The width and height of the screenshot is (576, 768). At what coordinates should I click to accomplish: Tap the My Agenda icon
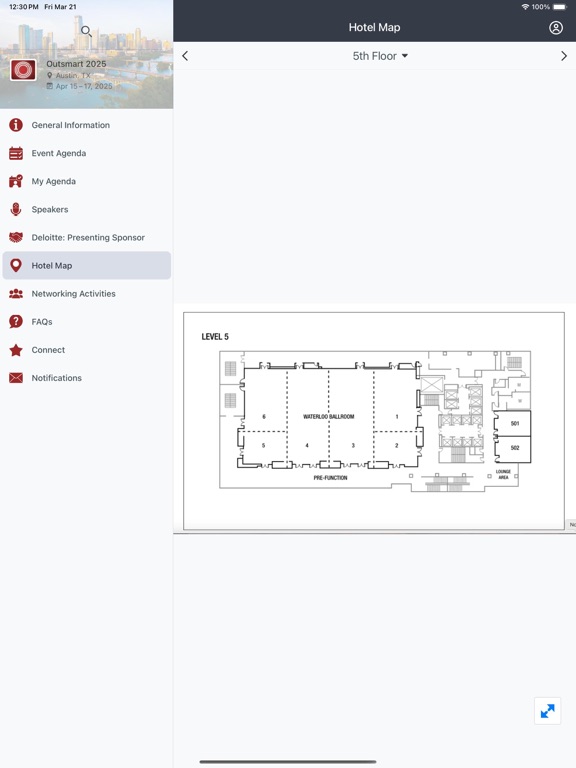[16, 181]
